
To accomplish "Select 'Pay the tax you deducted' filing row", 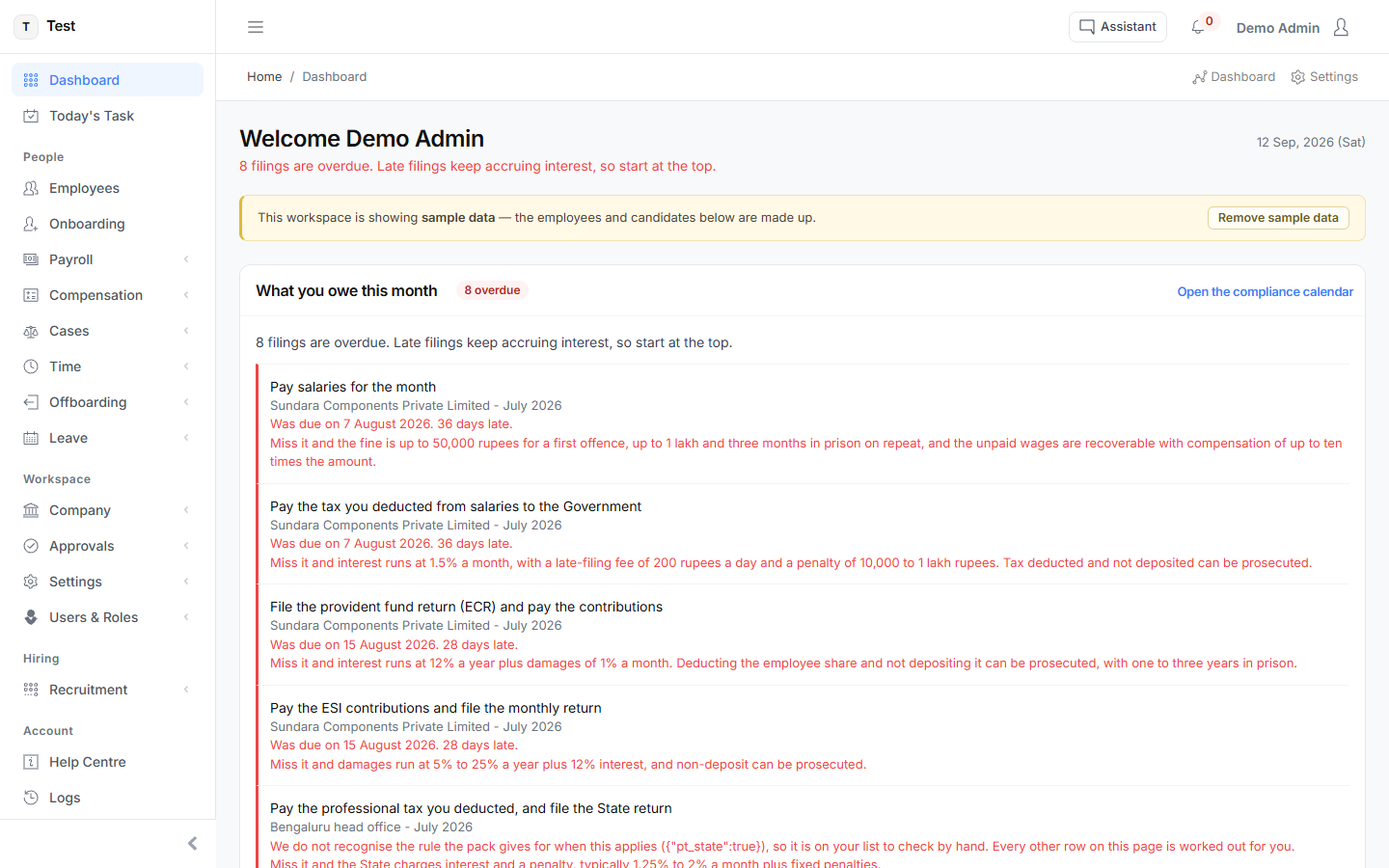I will coord(803,534).
